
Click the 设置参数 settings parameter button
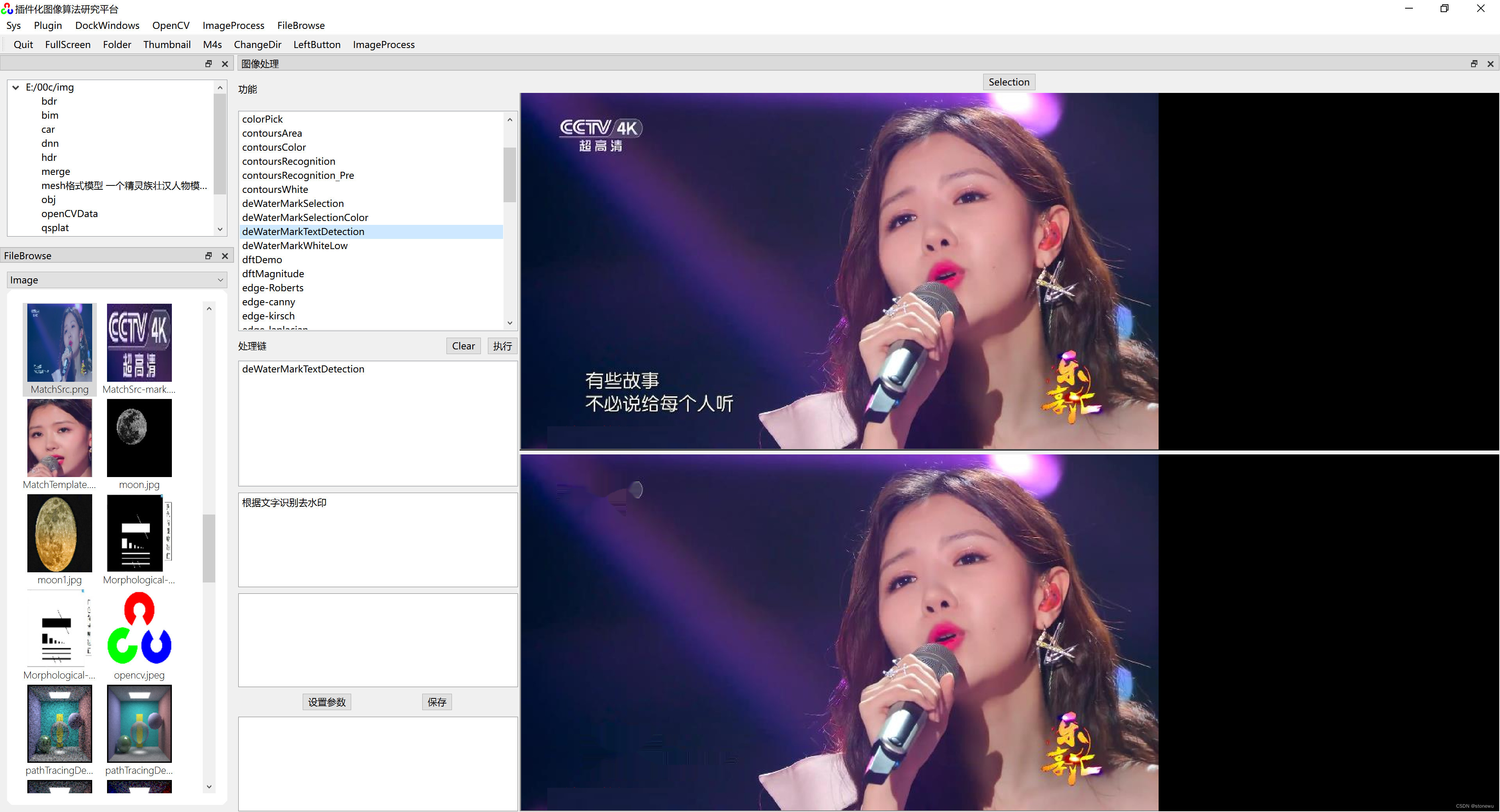[326, 701]
